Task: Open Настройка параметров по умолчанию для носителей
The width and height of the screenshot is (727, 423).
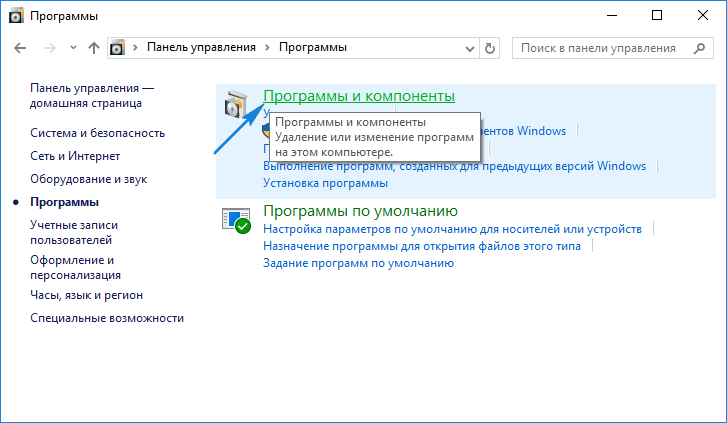Action: coord(452,229)
